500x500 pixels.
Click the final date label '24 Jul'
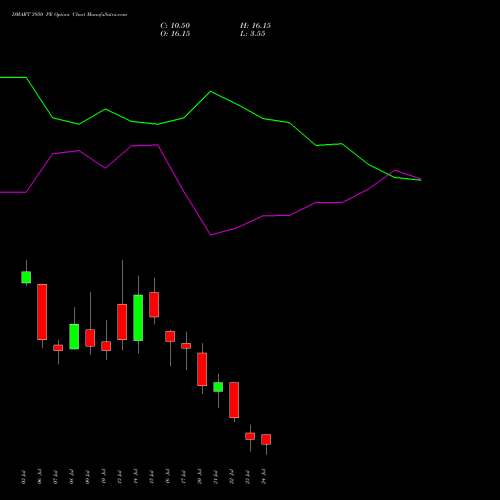(264, 477)
